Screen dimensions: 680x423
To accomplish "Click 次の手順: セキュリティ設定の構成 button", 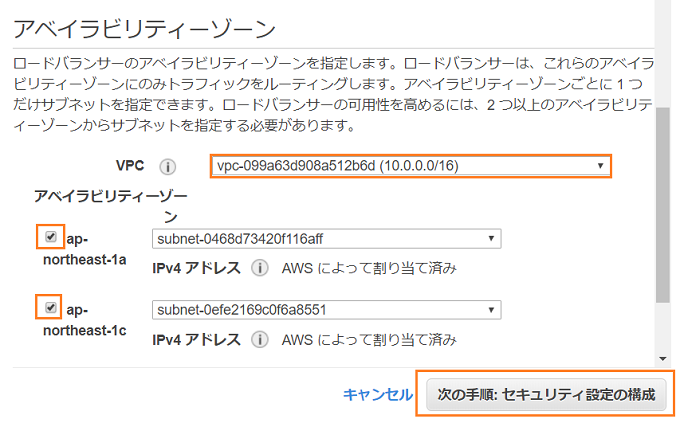I will pos(546,394).
